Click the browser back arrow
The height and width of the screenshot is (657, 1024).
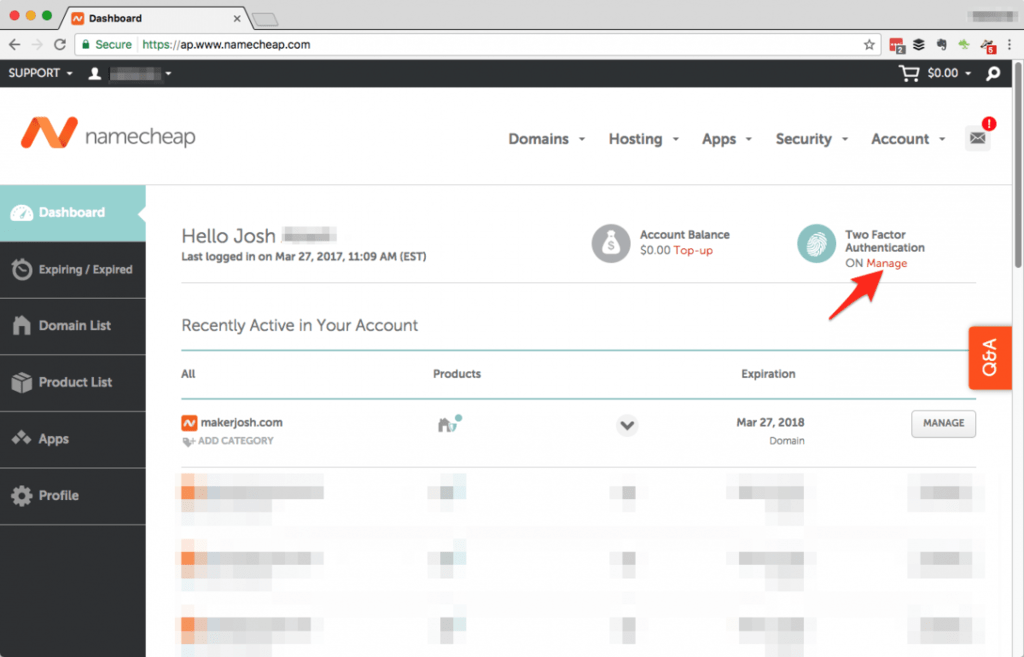click(14, 44)
